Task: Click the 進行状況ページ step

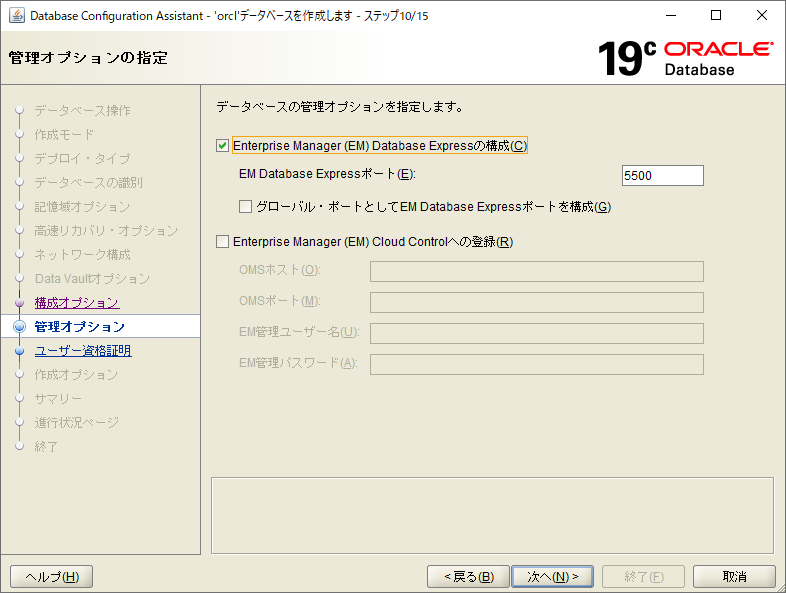Action: (x=77, y=423)
